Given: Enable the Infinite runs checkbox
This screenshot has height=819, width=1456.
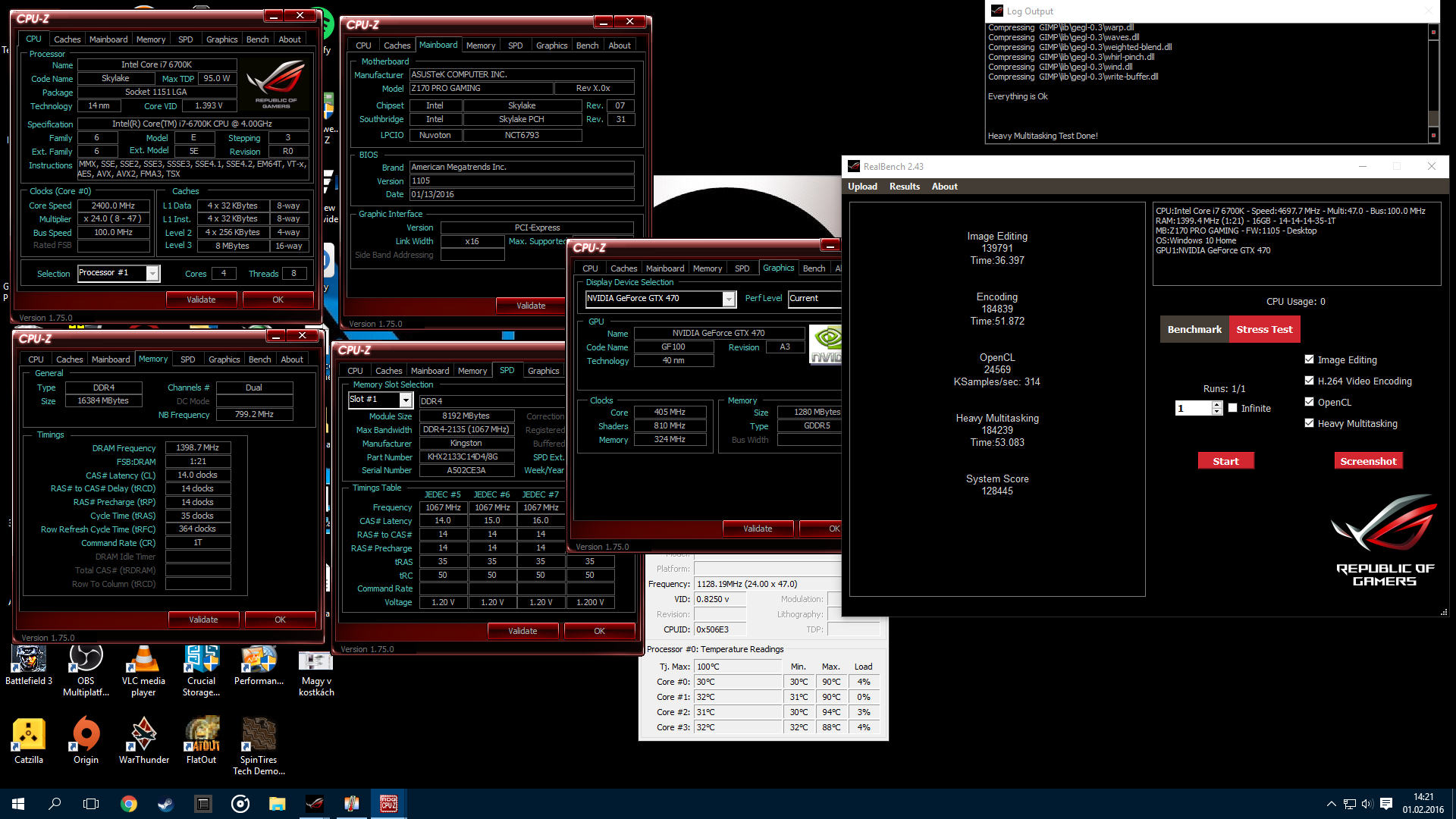Looking at the screenshot, I should tap(1232, 408).
